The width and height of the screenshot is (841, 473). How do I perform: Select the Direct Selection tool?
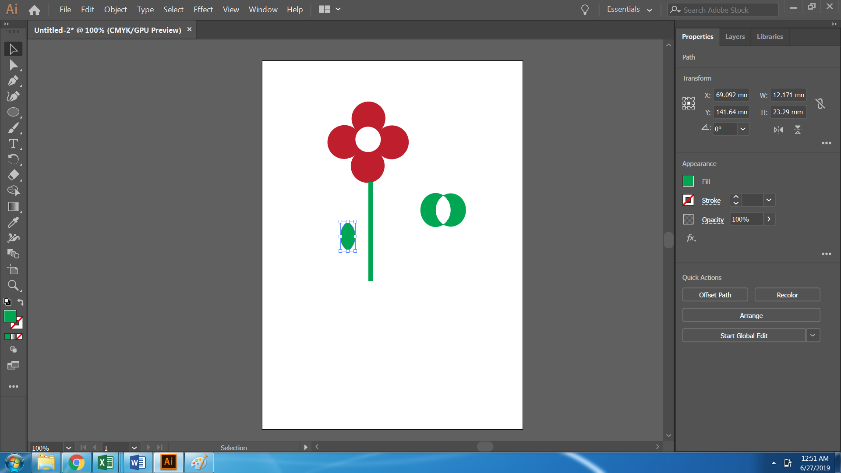[14, 65]
